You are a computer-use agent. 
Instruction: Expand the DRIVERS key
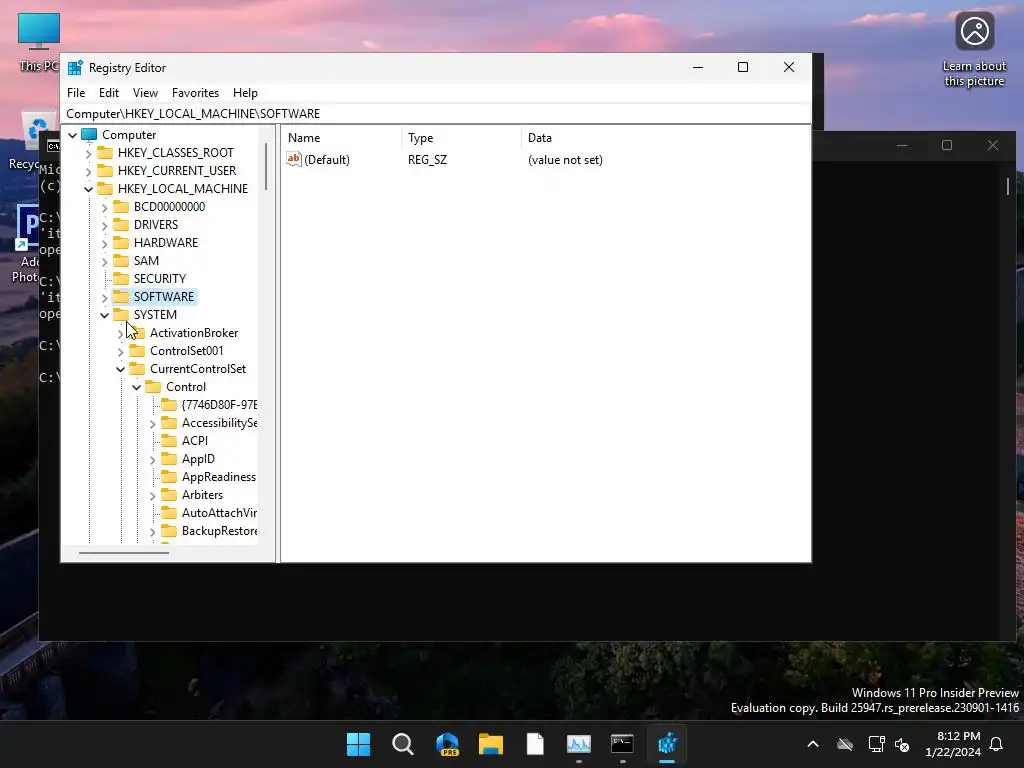pyautogui.click(x=104, y=225)
